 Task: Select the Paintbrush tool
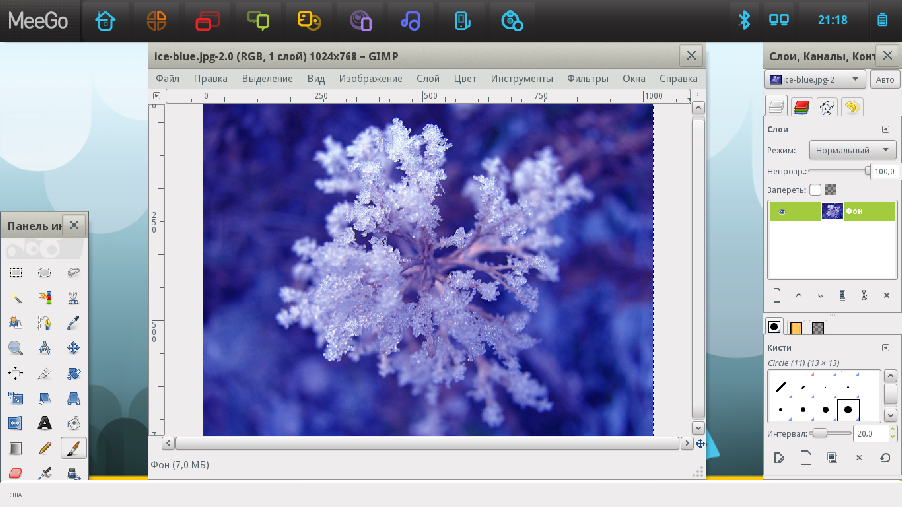(x=73, y=448)
